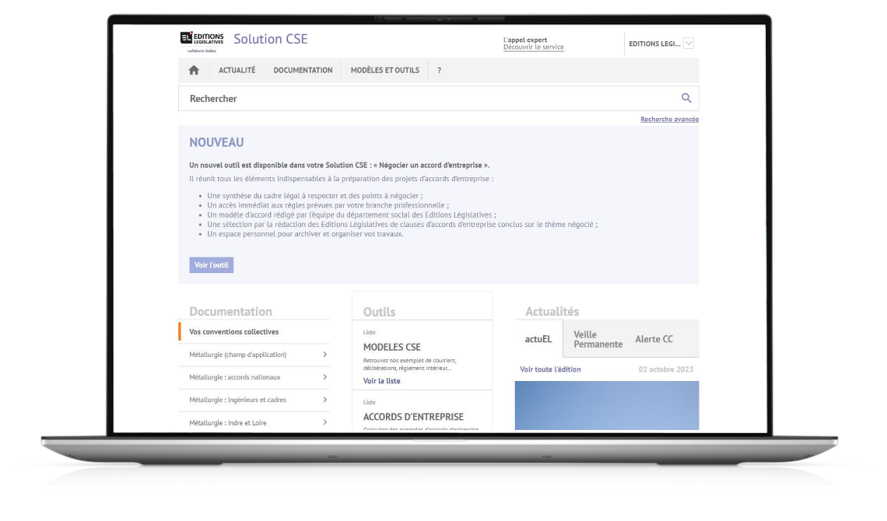Viewport: 887px width, 521px height.
Task: Open the ACCORDS D'ENTREPRISE tool heading
Action: [x=414, y=417]
